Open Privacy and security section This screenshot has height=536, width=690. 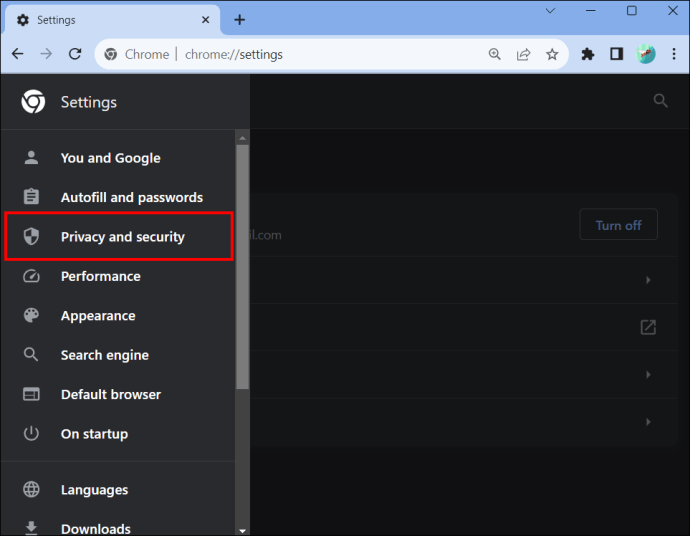pyautogui.click(x=119, y=236)
